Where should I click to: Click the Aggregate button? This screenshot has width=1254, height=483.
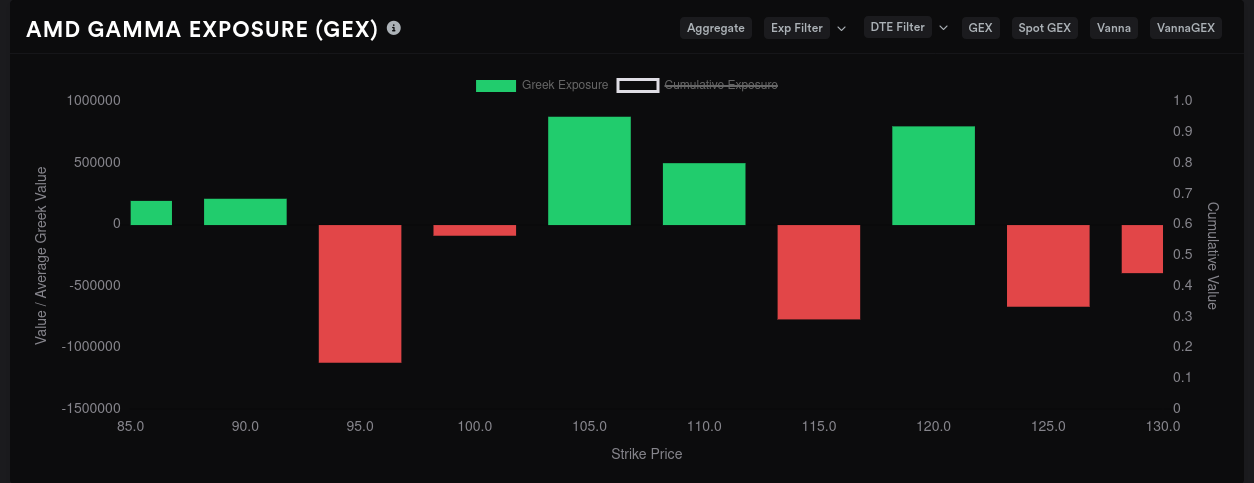(716, 28)
